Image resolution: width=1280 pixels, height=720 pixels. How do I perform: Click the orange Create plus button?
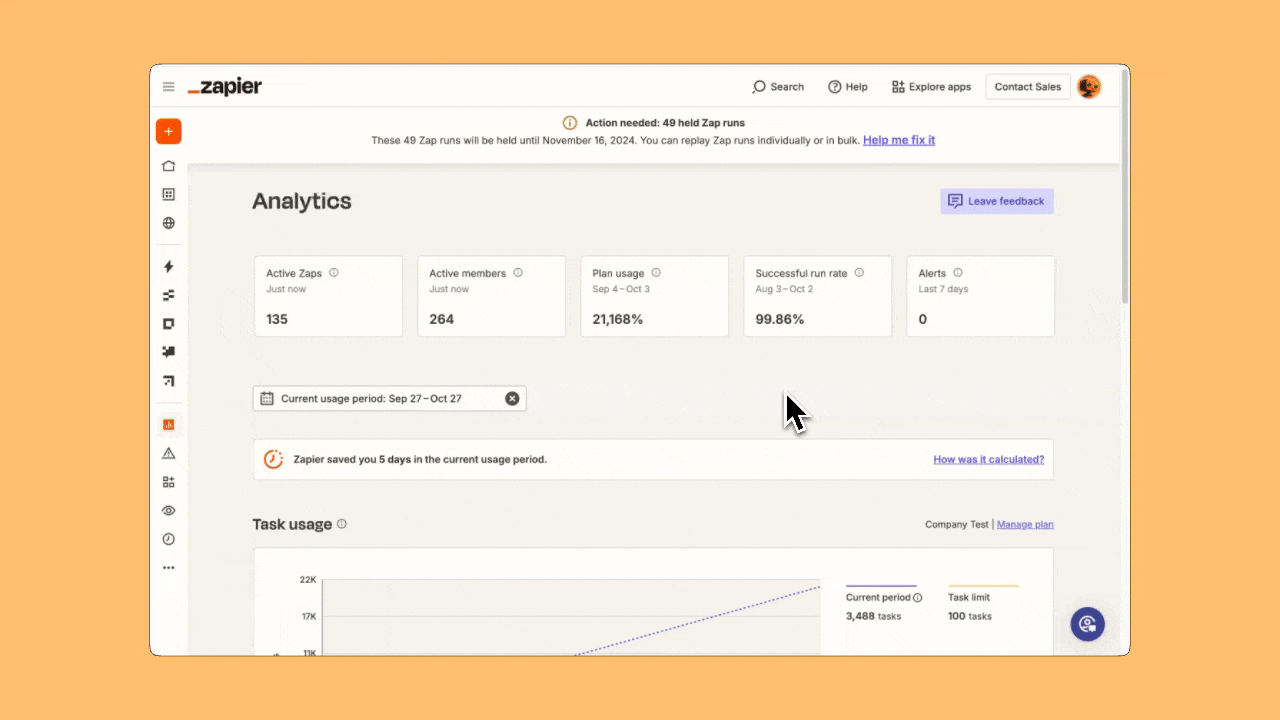click(x=168, y=131)
